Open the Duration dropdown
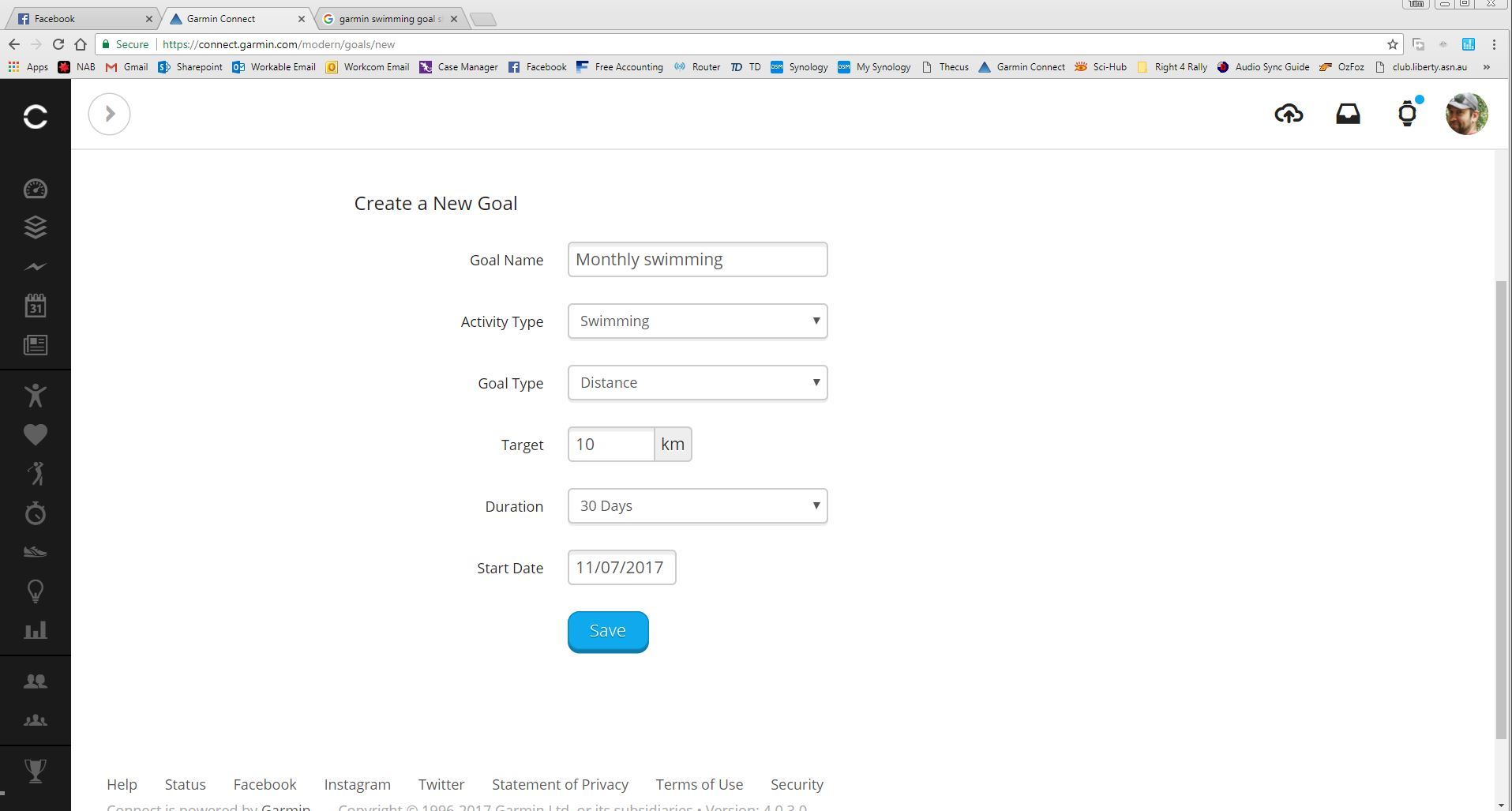Image resolution: width=1512 pixels, height=811 pixels. pyautogui.click(x=696, y=506)
